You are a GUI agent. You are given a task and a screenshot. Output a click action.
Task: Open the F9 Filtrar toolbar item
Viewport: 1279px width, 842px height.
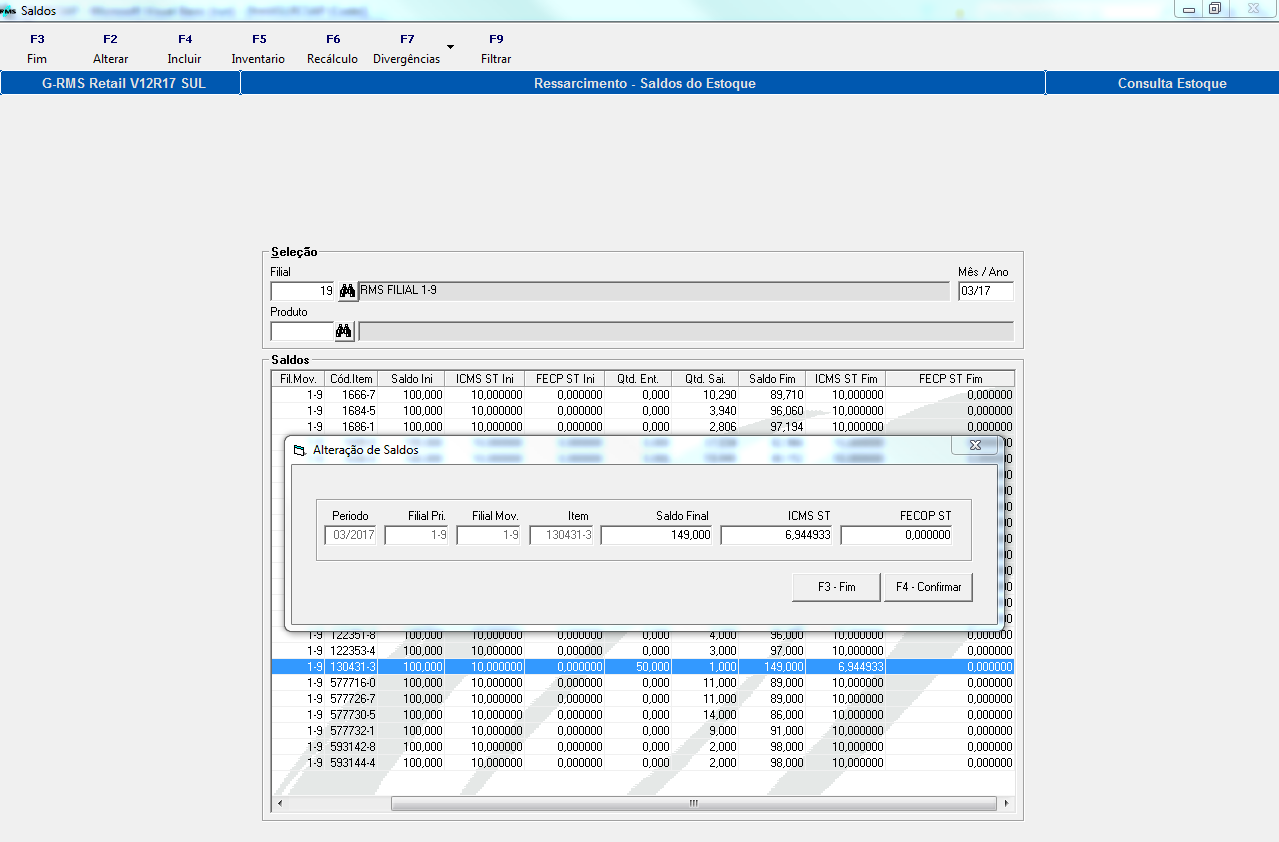[496, 49]
